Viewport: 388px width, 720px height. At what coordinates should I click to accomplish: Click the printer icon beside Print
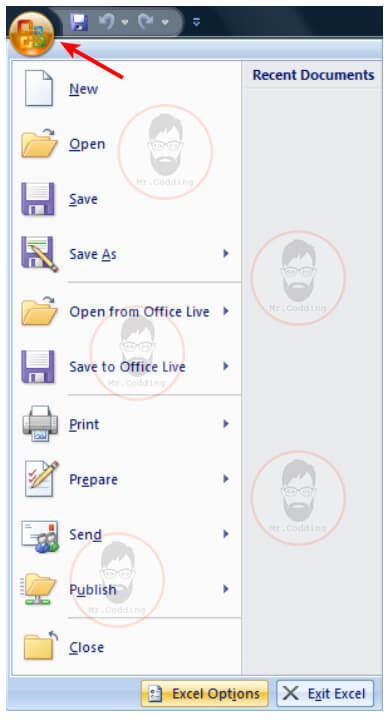tap(40, 423)
